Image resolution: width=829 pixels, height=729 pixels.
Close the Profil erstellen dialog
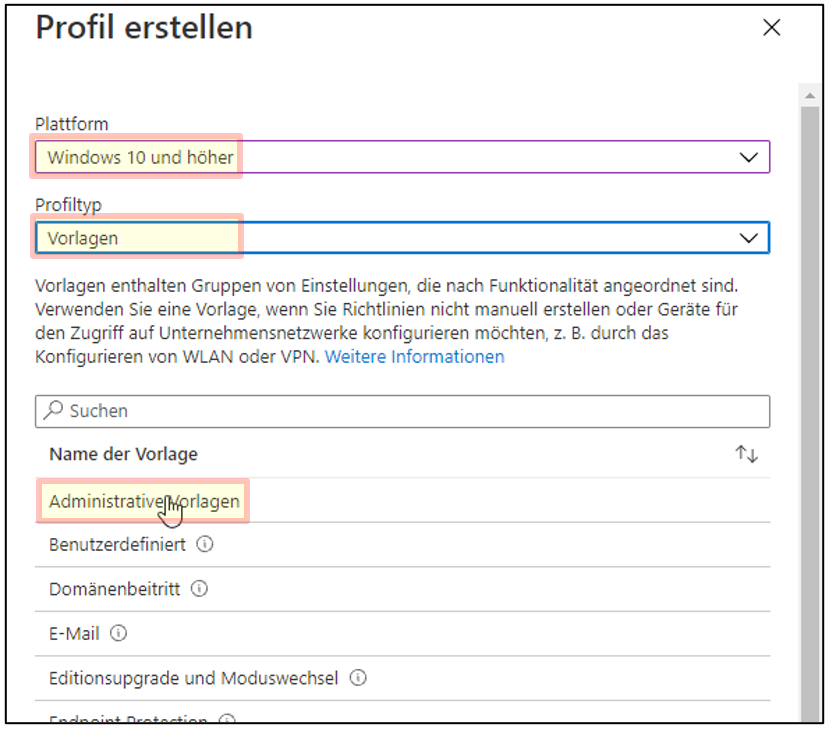[x=771, y=28]
